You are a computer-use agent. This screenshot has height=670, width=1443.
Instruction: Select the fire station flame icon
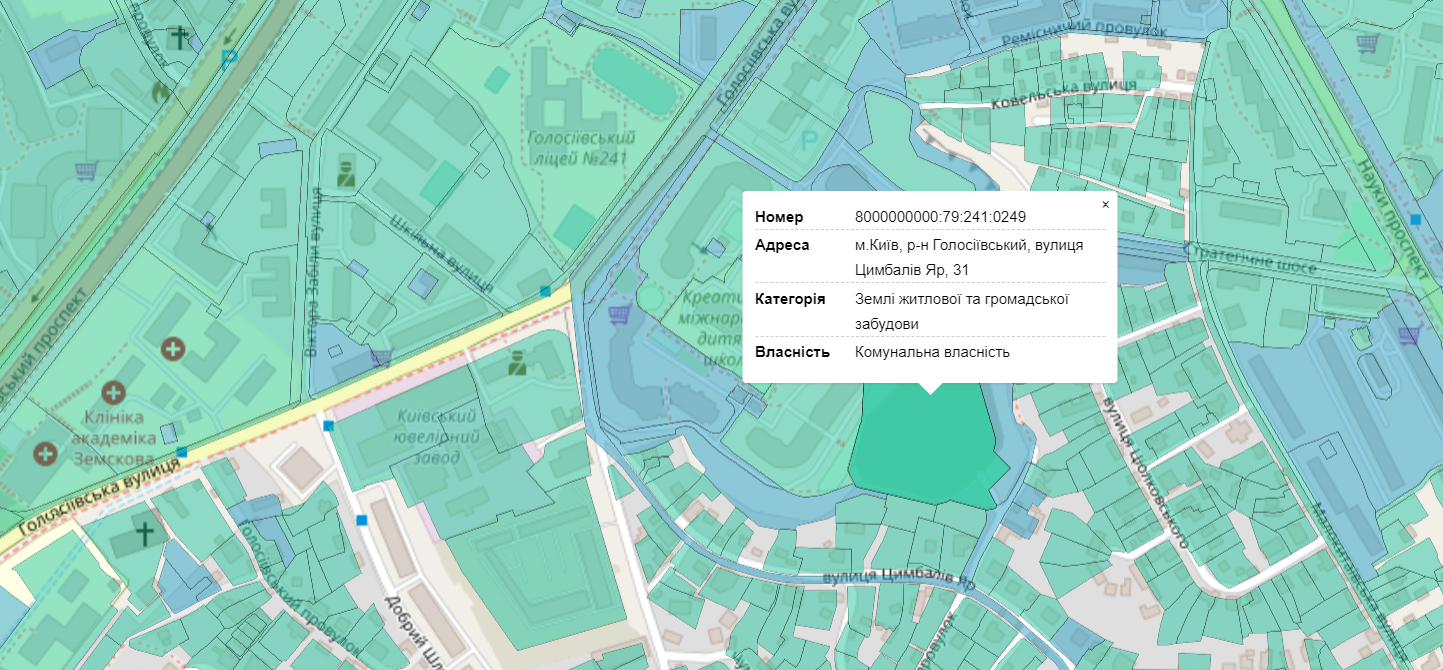(160, 91)
